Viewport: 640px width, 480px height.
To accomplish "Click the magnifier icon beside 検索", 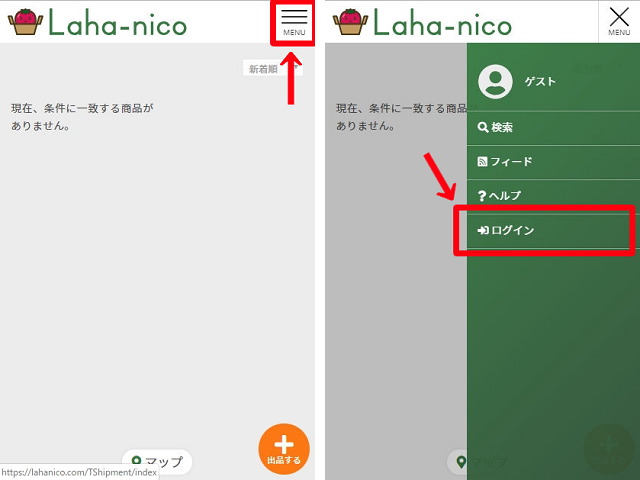I will 482,128.
